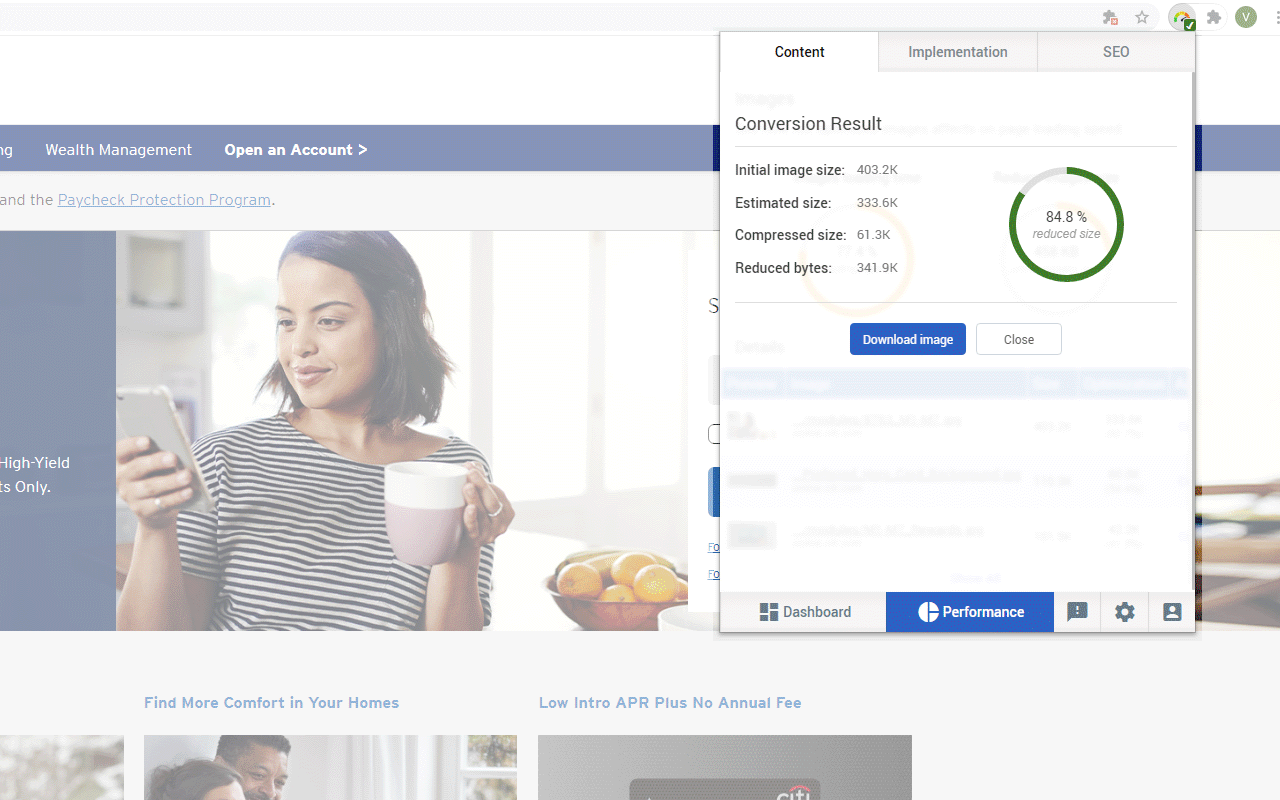Click the Download image button
This screenshot has width=1280, height=800.
907,339
